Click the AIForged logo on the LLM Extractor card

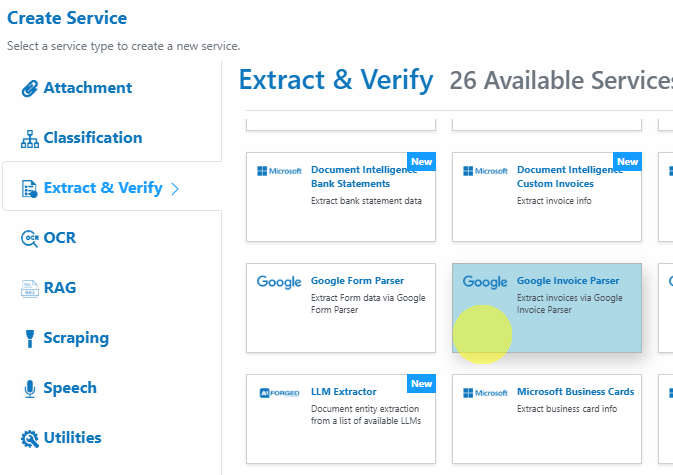(x=279, y=393)
